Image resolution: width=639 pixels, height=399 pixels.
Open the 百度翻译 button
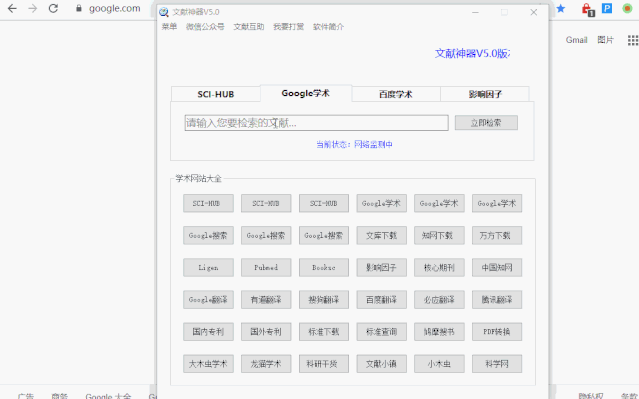[381, 300]
